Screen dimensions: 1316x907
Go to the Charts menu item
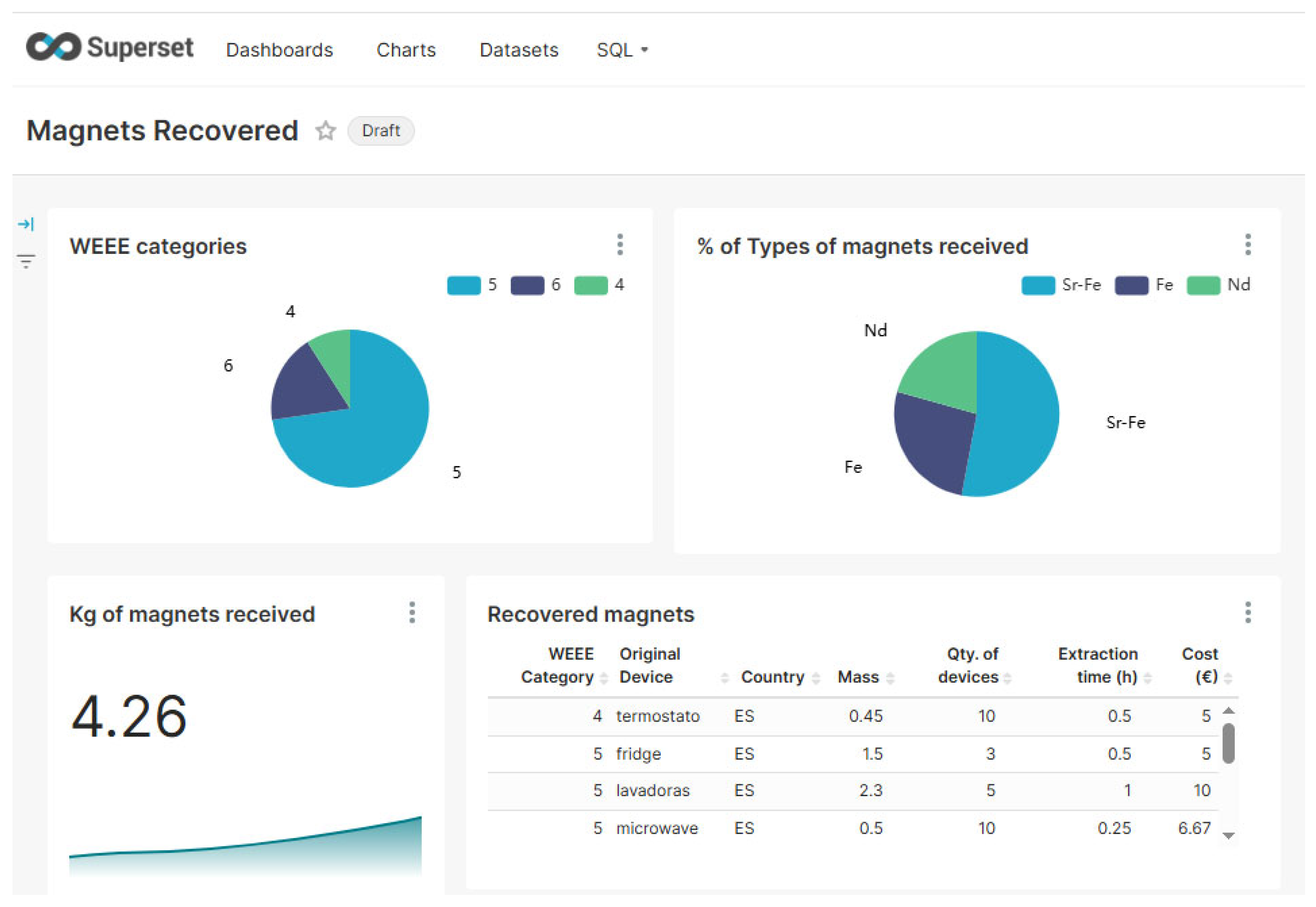coord(406,50)
